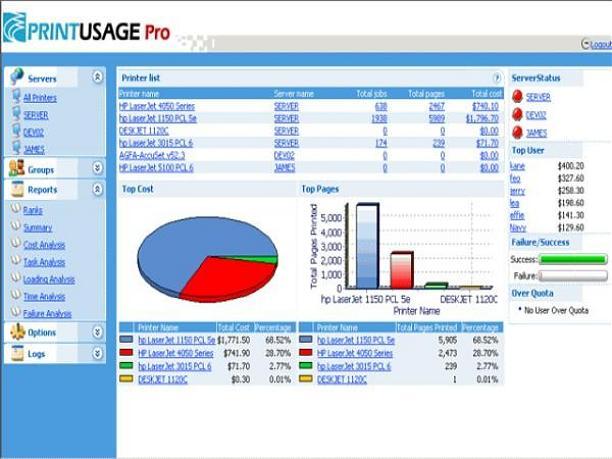Expand the Options panel
This screenshot has width=612, height=459.
tap(97, 332)
